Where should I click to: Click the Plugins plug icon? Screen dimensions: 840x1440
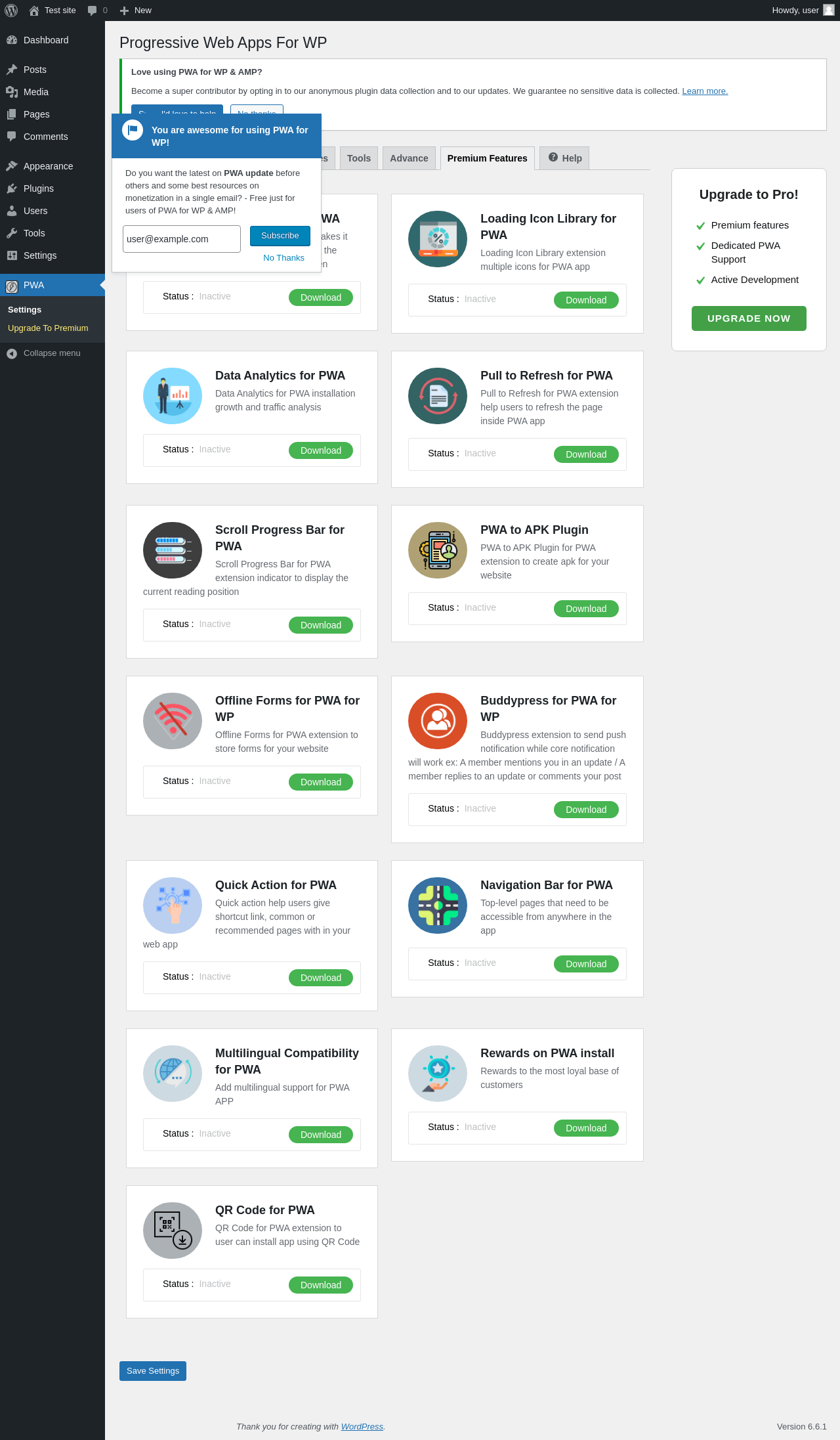[x=12, y=188]
